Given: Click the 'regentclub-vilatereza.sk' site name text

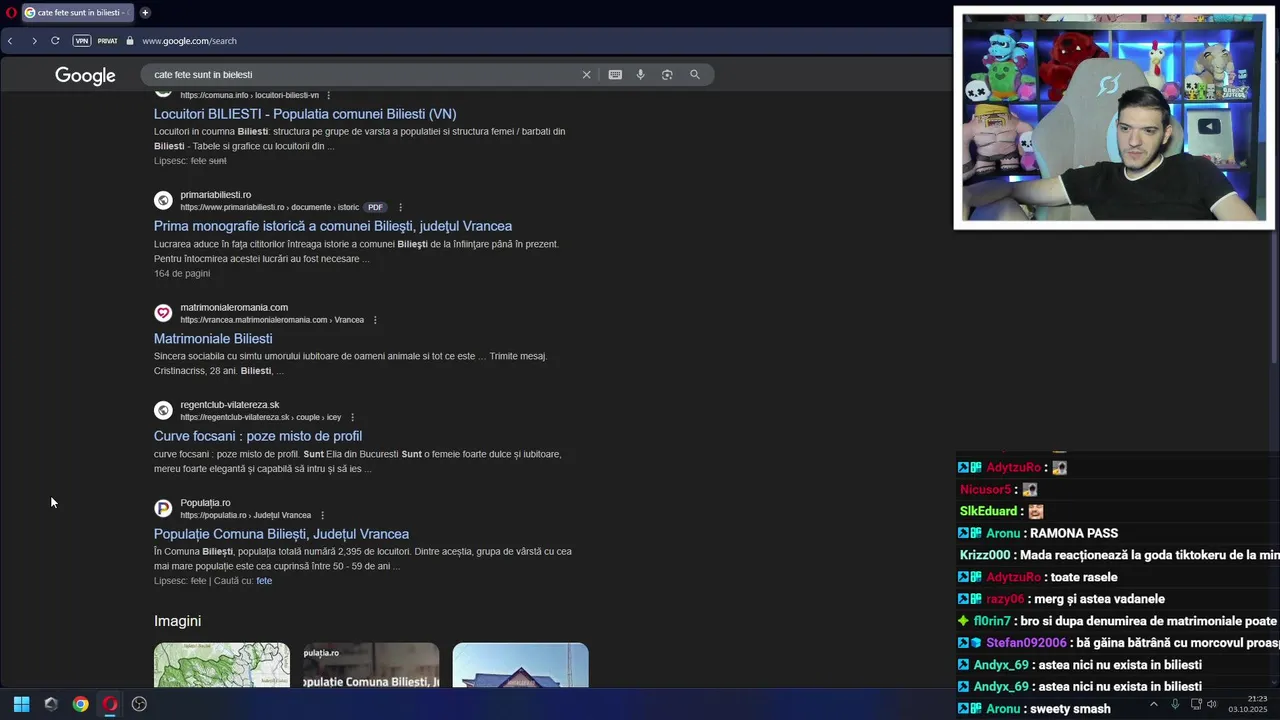Looking at the screenshot, I should tap(230, 405).
